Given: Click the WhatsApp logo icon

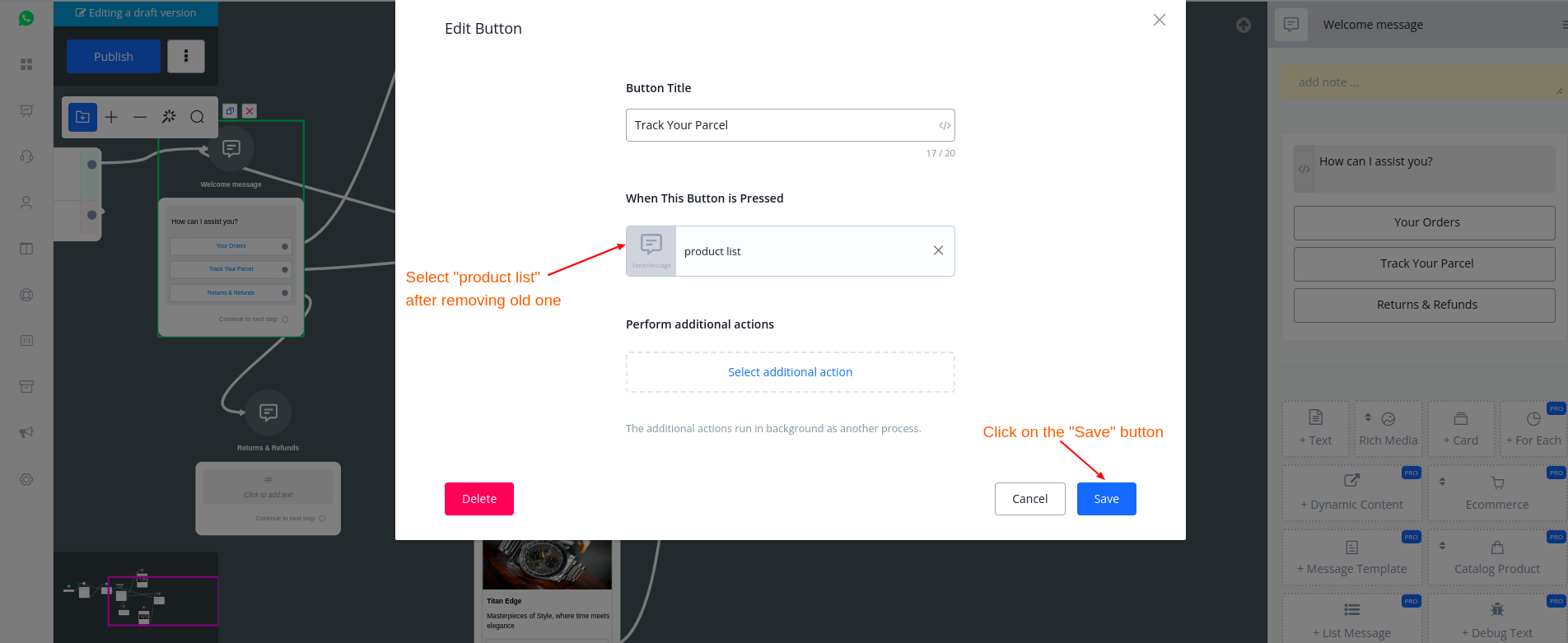Looking at the screenshot, I should pyautogui.click(x=26, y=18).
